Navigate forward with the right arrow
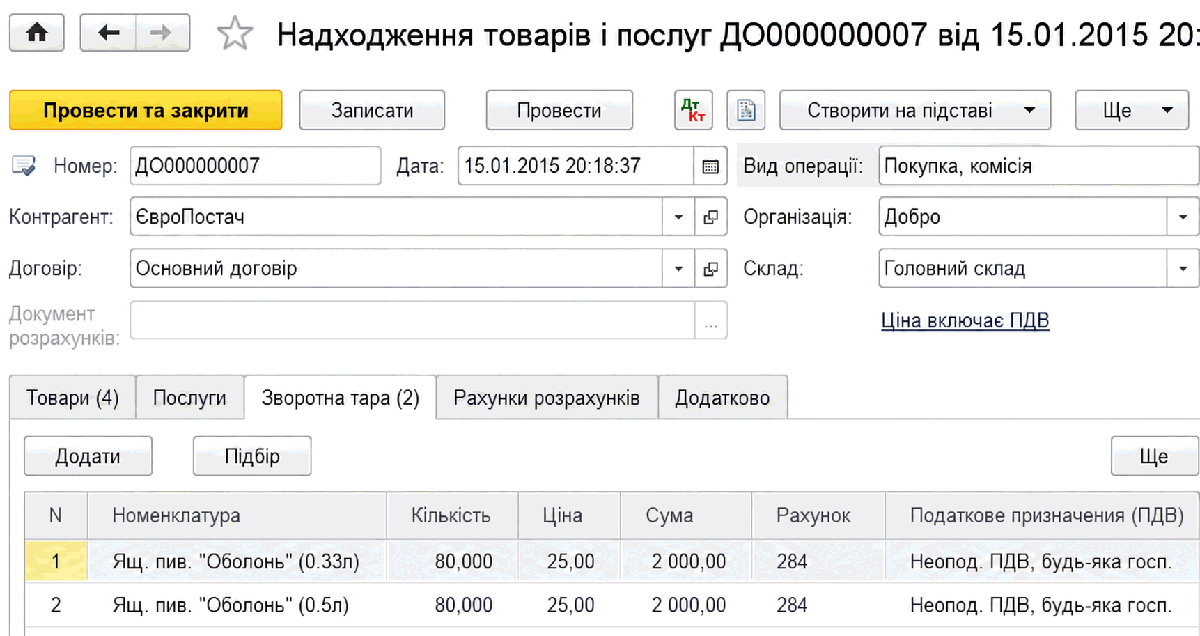The height and width of the screenshot is (636, 1200). coord(163,33)
